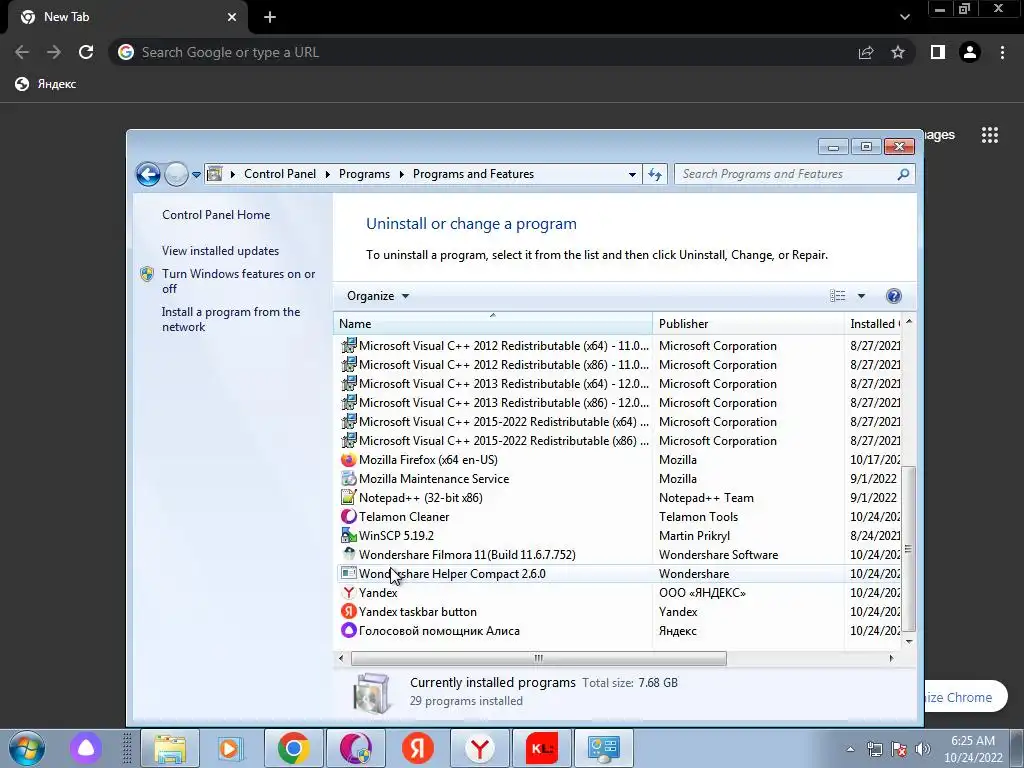Click the Martin Prikryl publisher cell

pyautogui.click(x=694, y=536)
